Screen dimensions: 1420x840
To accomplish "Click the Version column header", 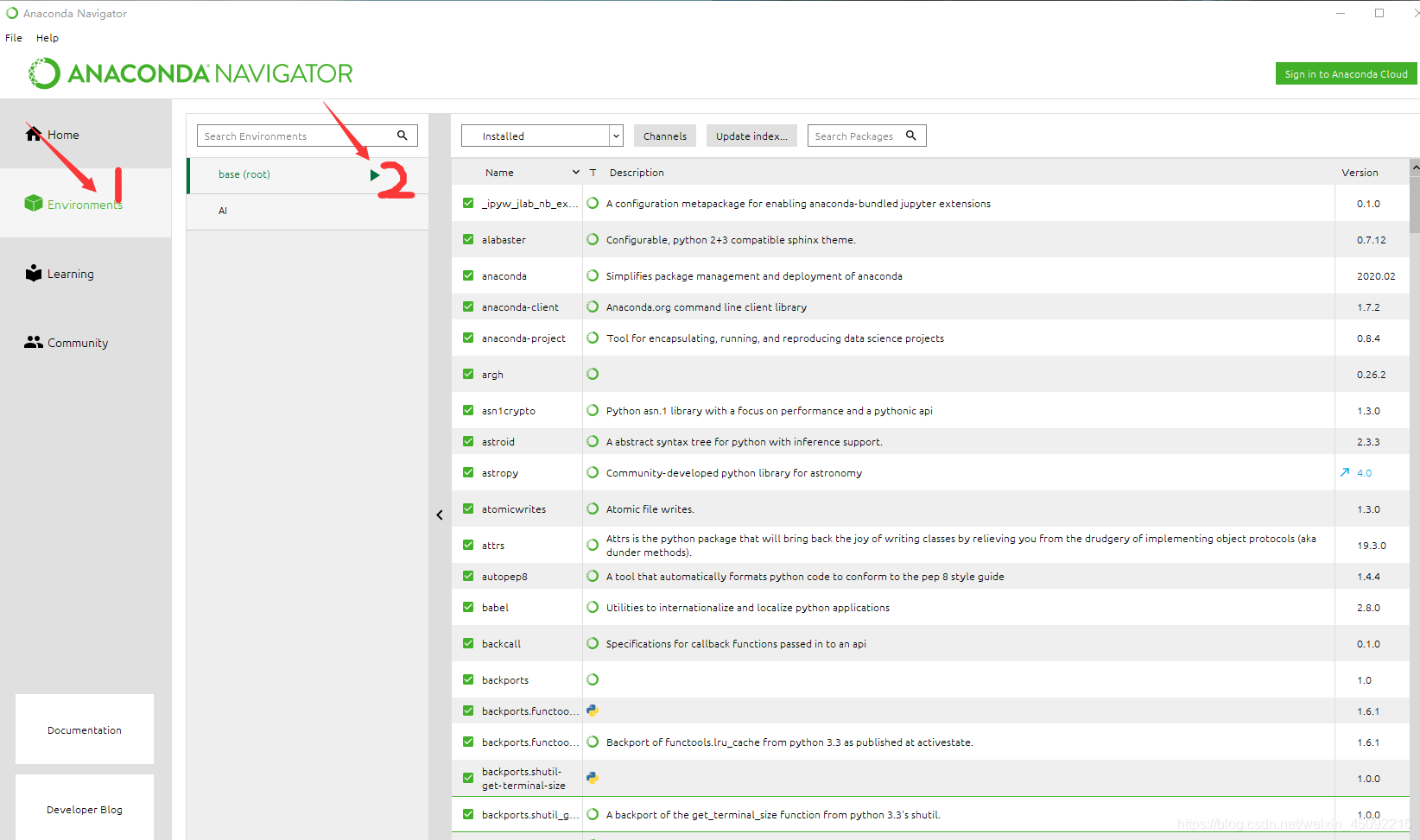I will [x=1360, y=172].
